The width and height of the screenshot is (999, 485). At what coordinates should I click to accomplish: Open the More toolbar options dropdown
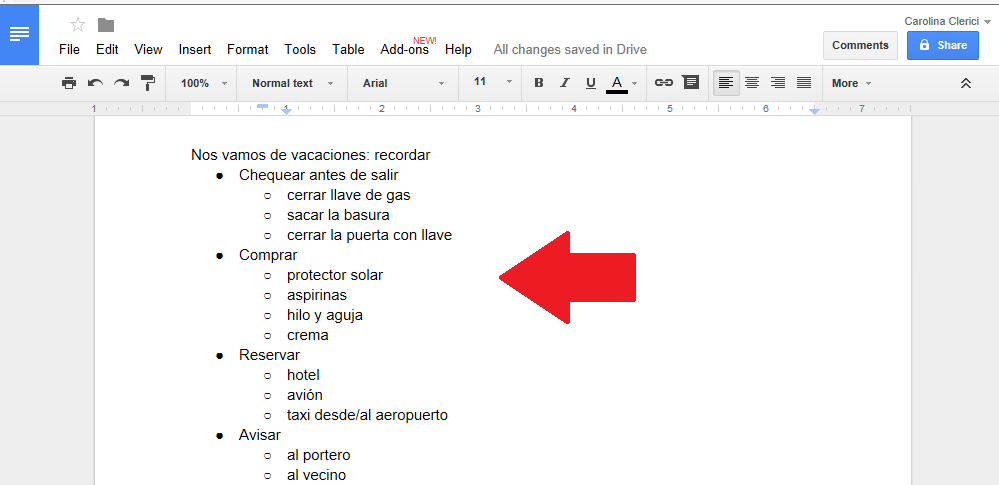point(851,83)
